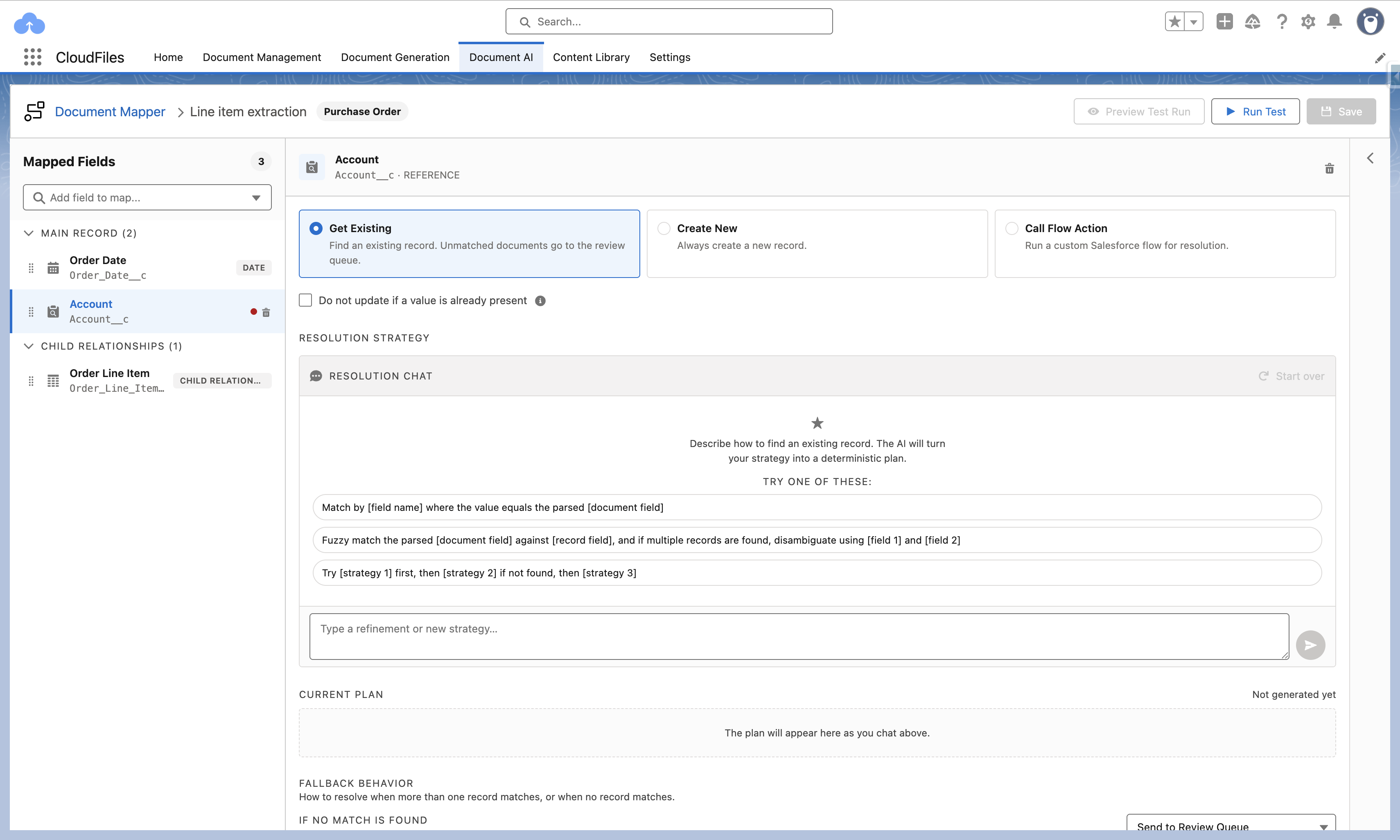Click the Order Date drag handle
Viewport: 1400px width, 840px height.
pyautogui.click(x=31, y=268)
